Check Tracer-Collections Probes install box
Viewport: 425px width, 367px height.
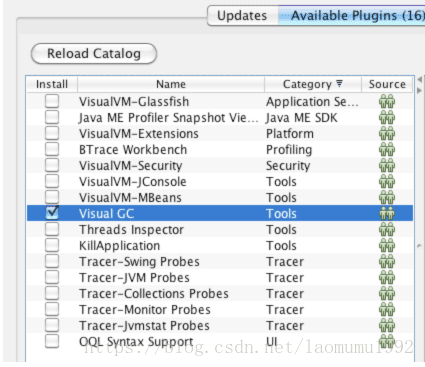click(52, 293)
